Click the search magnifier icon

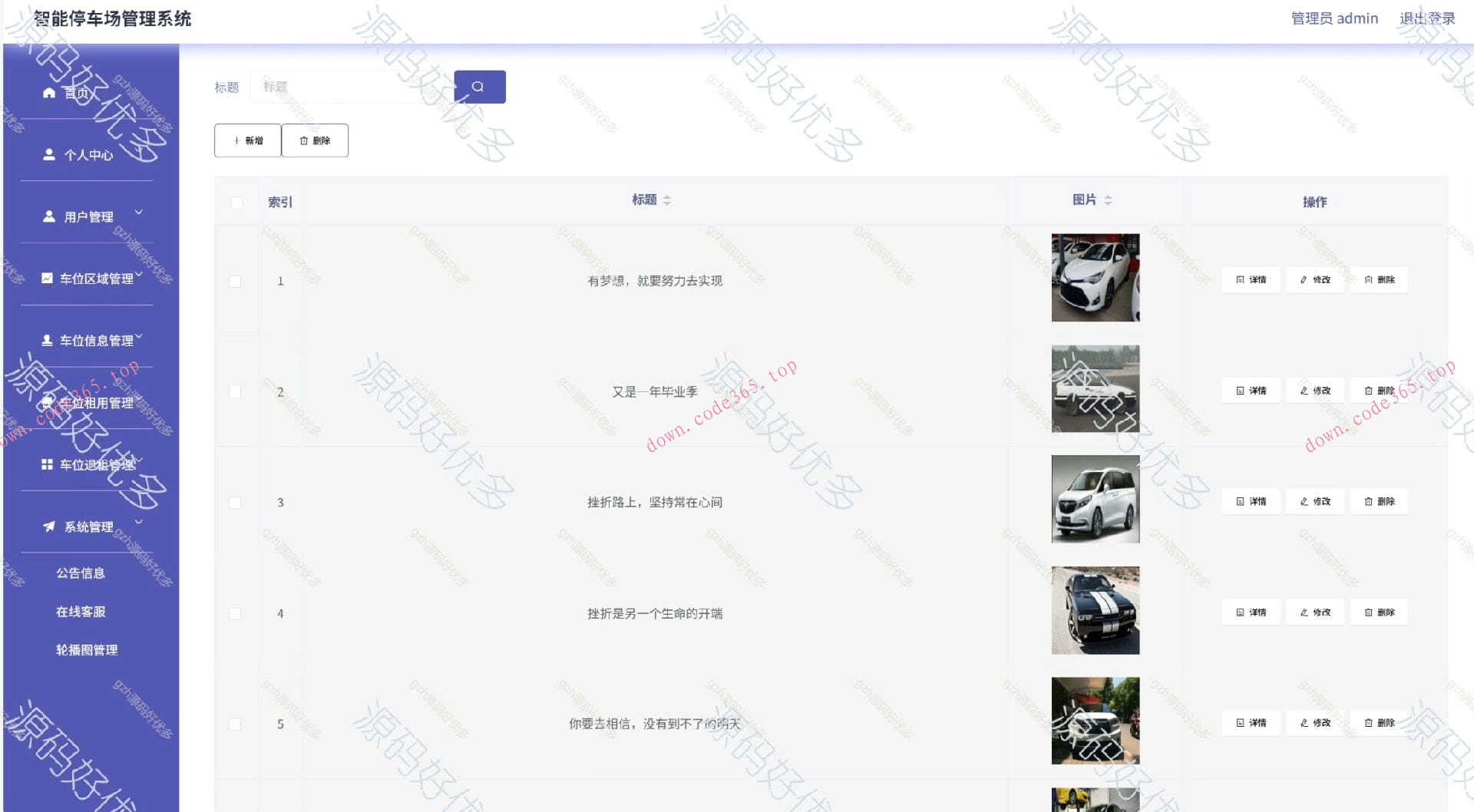tap(479, 86)
